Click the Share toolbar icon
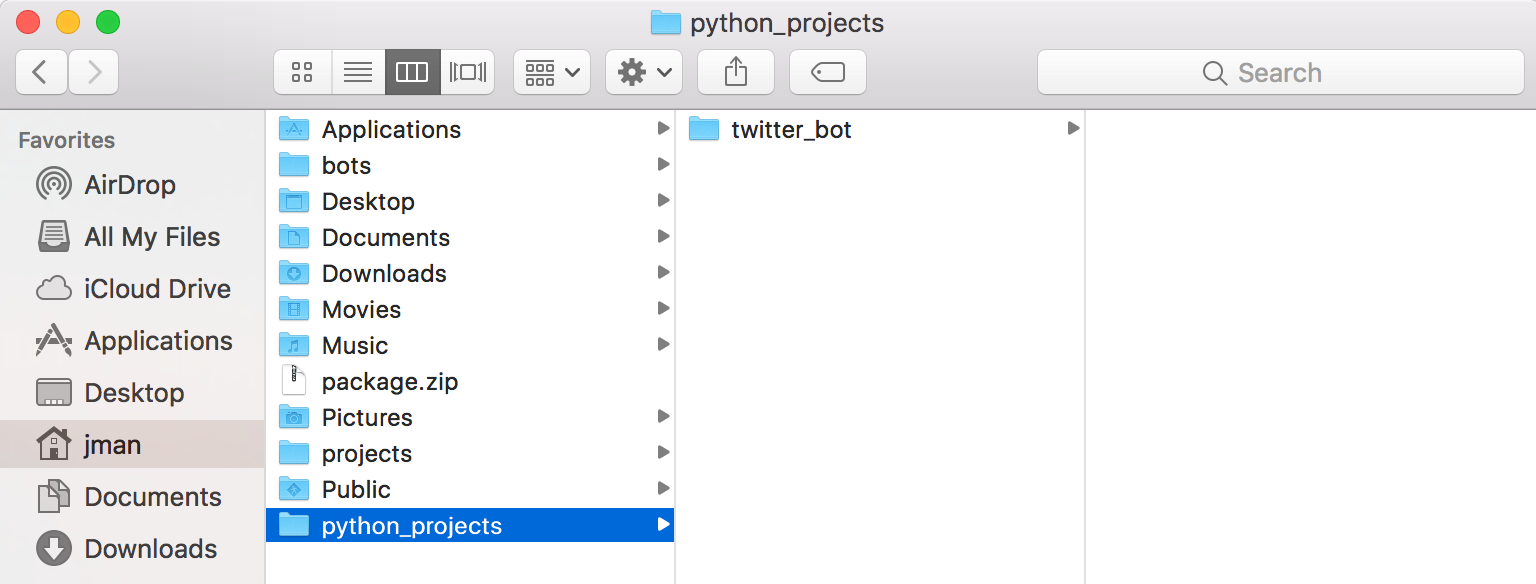 tap(736, 72)
